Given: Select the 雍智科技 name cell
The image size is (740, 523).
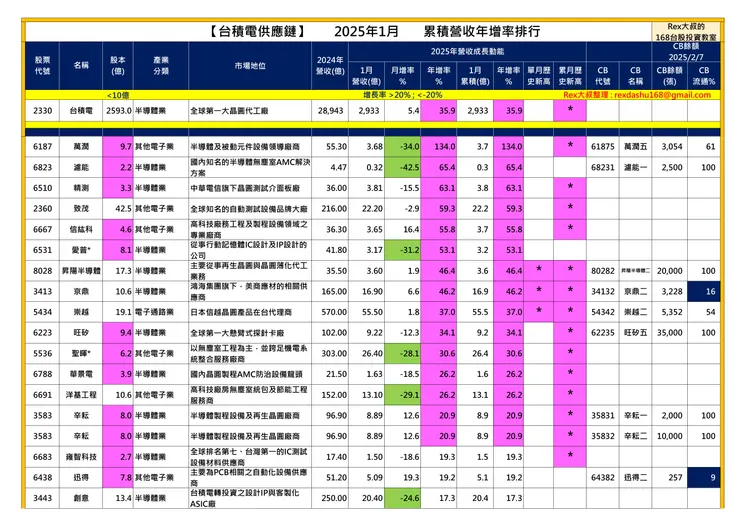Looking at the screenshot, I should pyautogui.click(x=81, y=457).
